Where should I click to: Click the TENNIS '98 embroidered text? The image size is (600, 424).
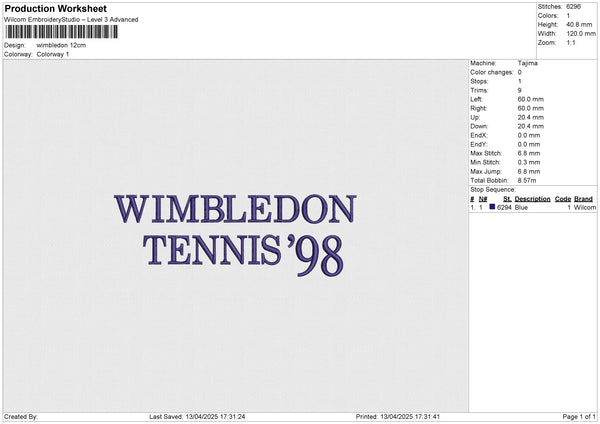(243, 254)
